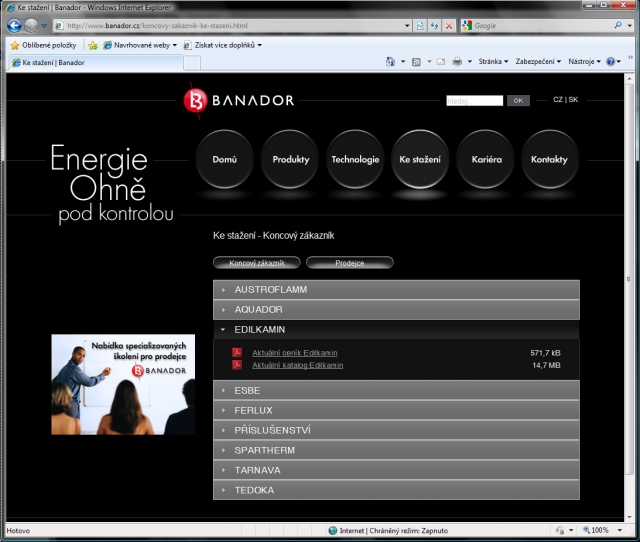This screenshot has width=640, height=542.
Task: Click the hledej search input on page
Action: coord(474,100)
